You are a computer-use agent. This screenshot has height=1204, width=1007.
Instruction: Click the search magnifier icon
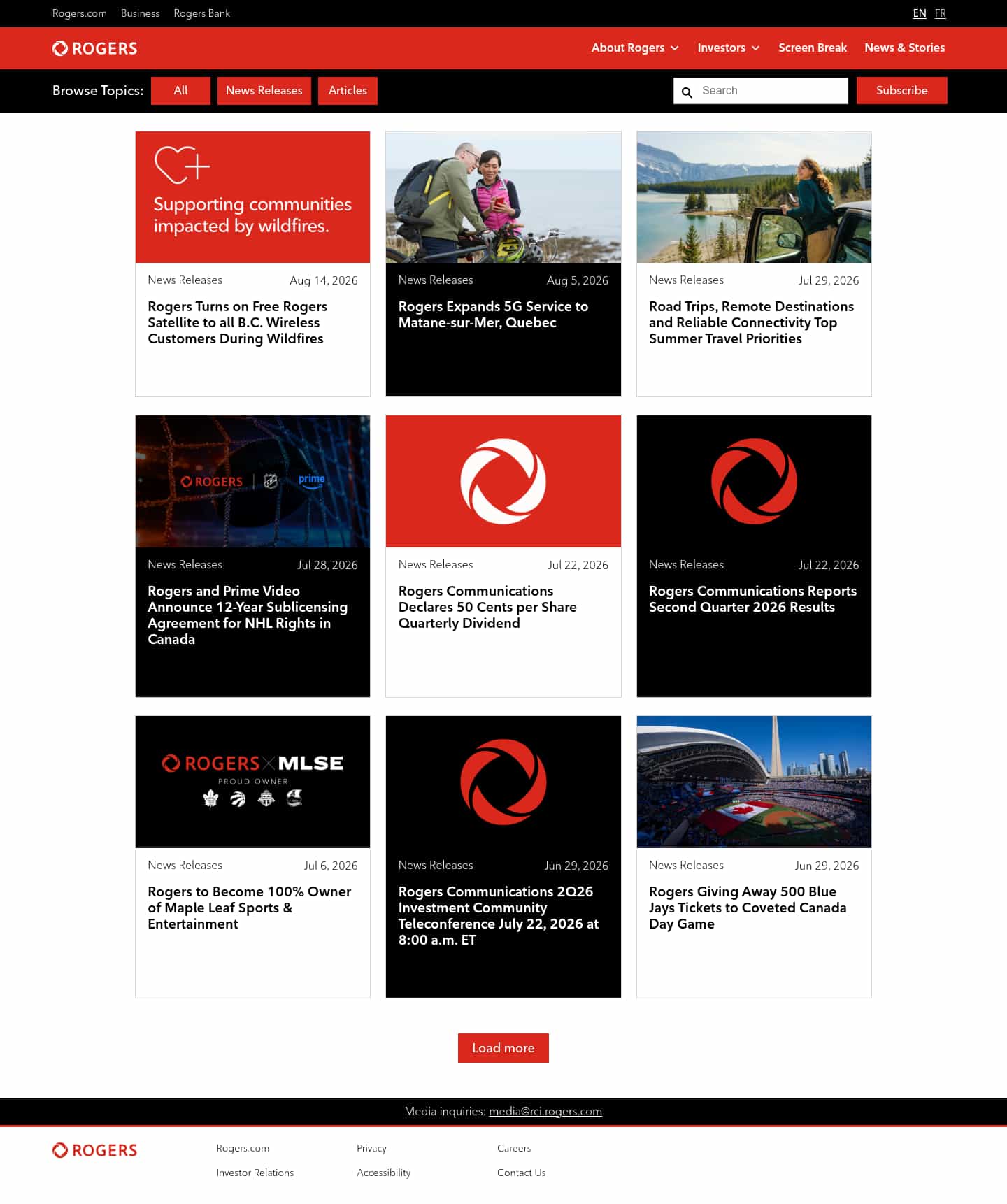point(687,92)
